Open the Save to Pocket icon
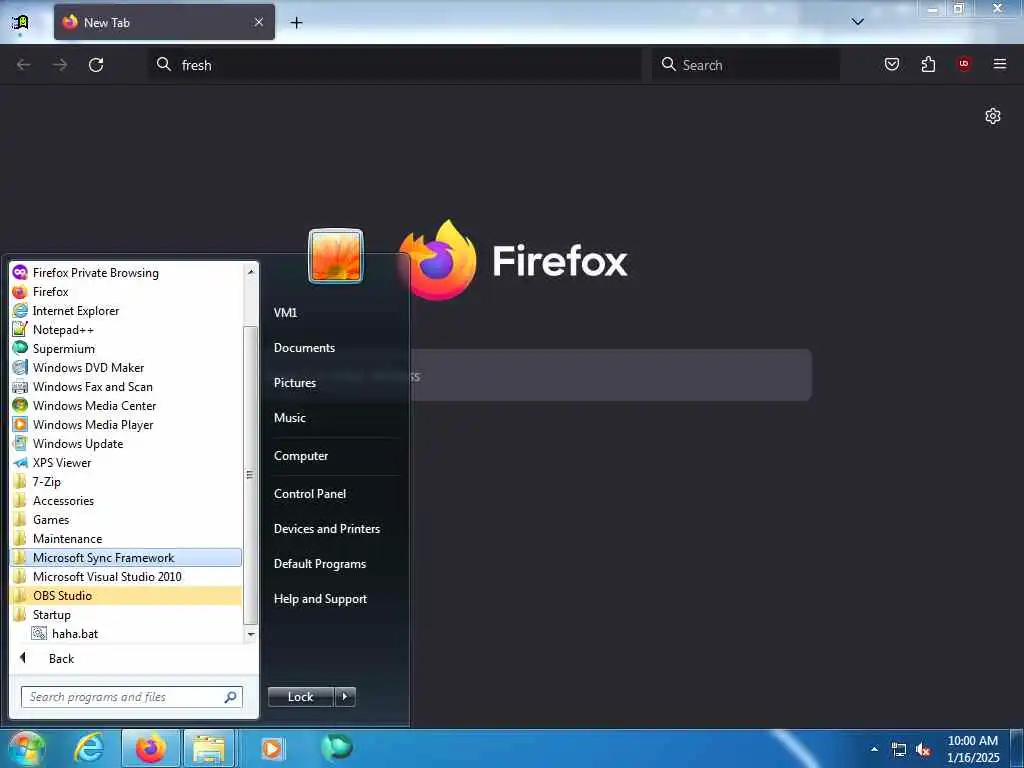 coord(891,64)
